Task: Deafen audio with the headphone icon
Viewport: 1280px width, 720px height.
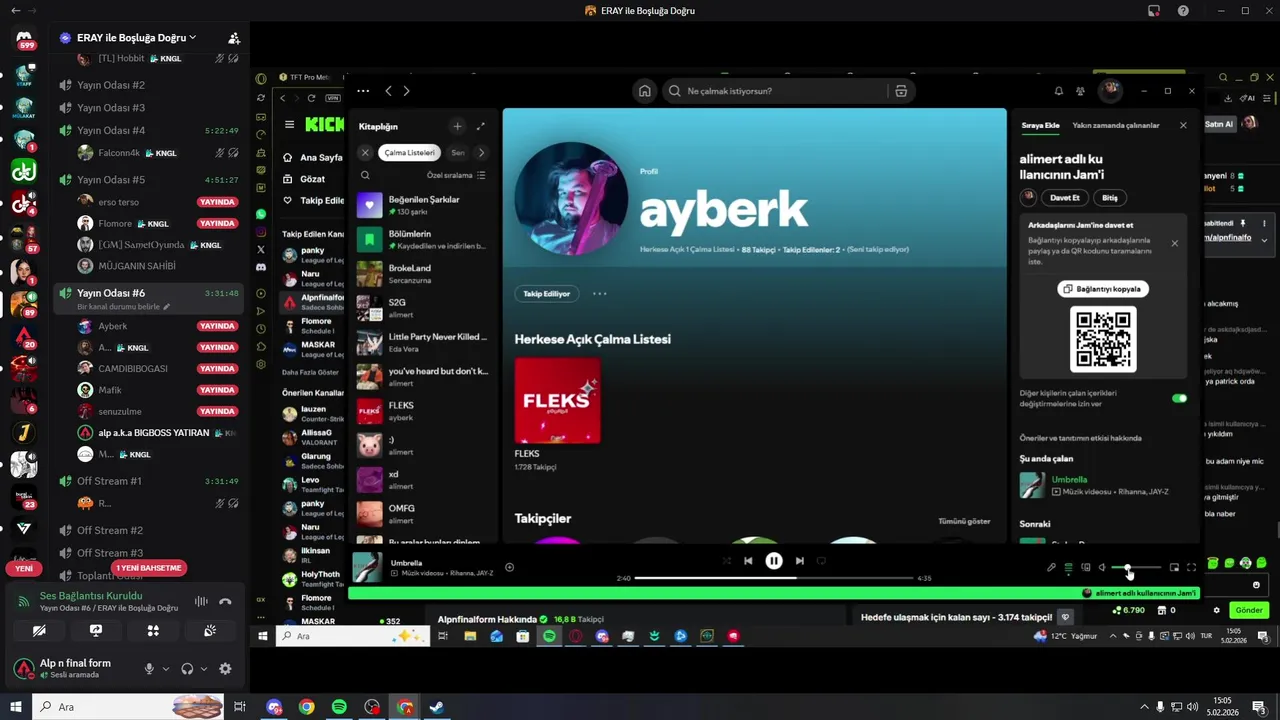Action: click(x=187, y=669)
